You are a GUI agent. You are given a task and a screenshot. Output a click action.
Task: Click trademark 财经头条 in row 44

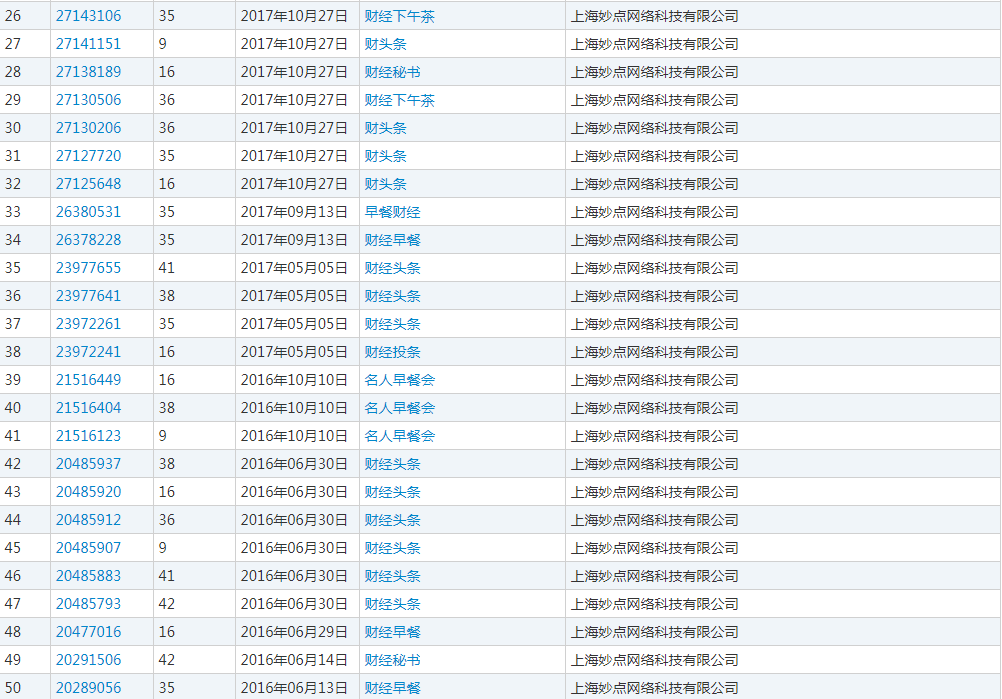point(392,520)
